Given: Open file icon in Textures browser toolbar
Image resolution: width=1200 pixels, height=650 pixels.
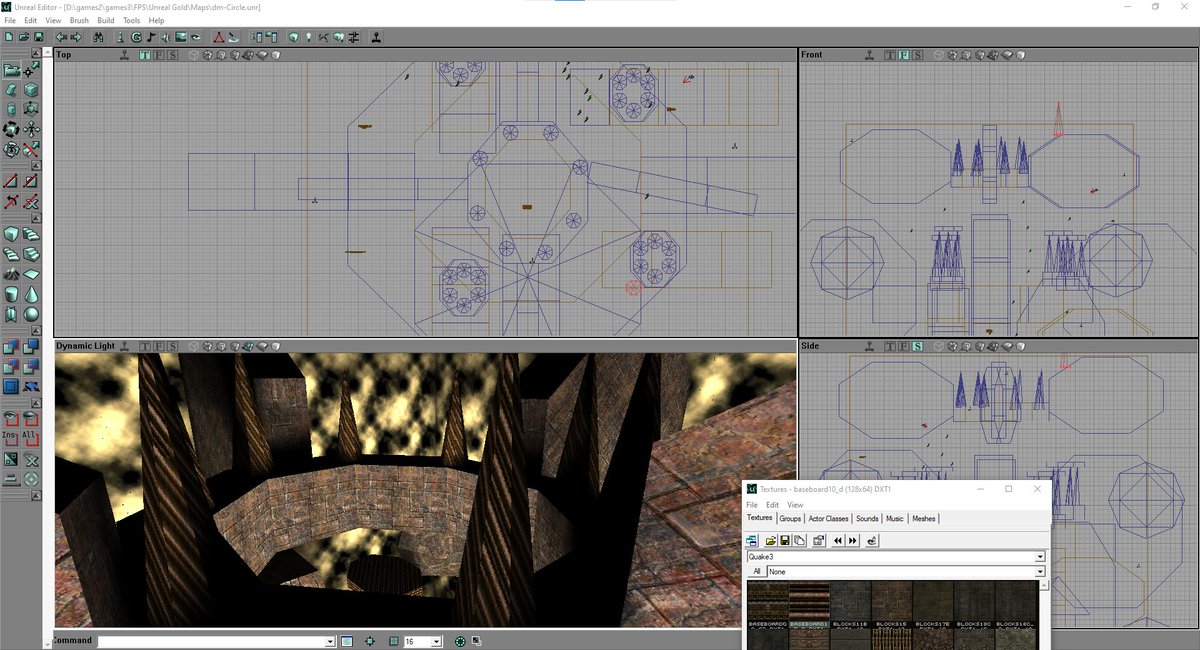Looking at the screenshot, I should point(770,541).
